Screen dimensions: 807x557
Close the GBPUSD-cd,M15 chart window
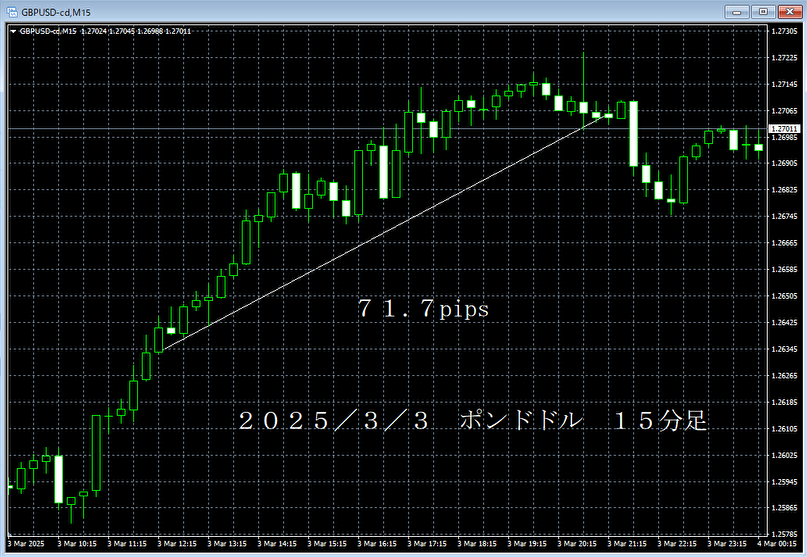tap(787, 11)
